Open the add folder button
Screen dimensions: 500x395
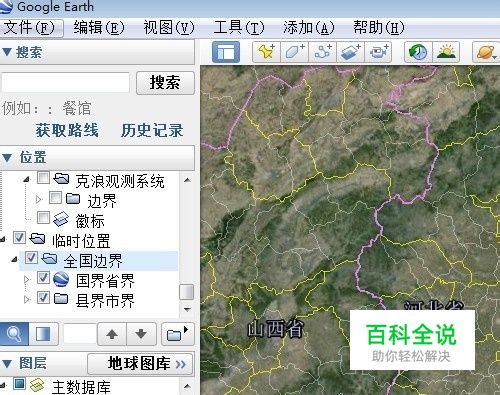178,334
